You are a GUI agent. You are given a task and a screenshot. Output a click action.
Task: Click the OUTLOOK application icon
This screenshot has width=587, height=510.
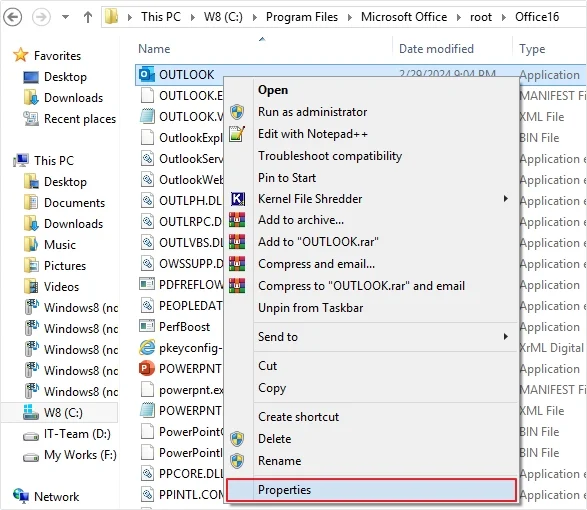[146, 75]
